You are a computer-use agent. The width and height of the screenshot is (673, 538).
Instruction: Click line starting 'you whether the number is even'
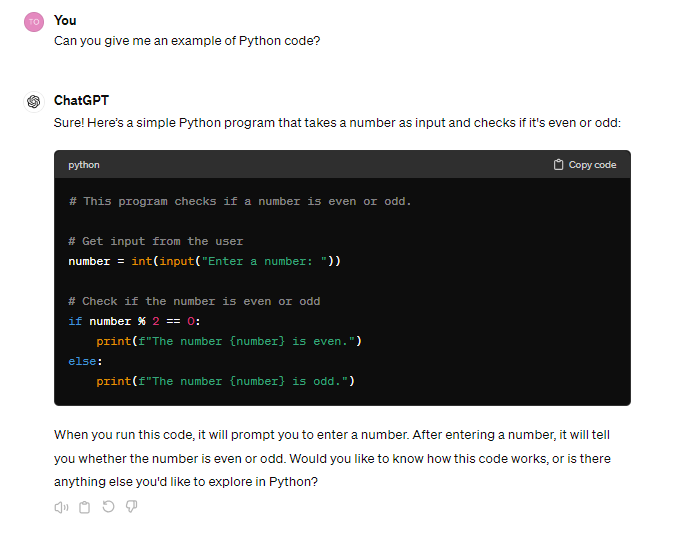(332, 459)
